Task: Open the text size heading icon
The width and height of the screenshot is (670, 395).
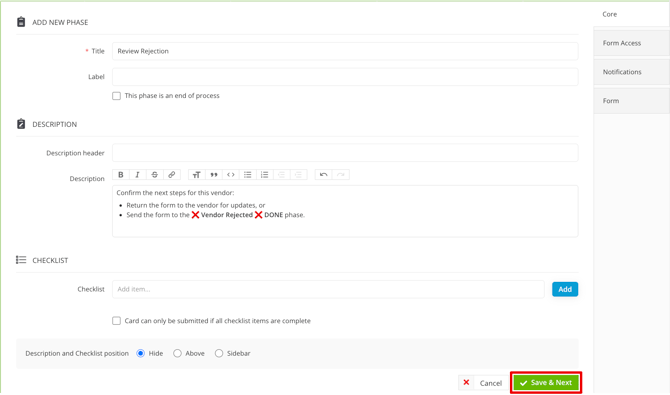Action: 197,174
